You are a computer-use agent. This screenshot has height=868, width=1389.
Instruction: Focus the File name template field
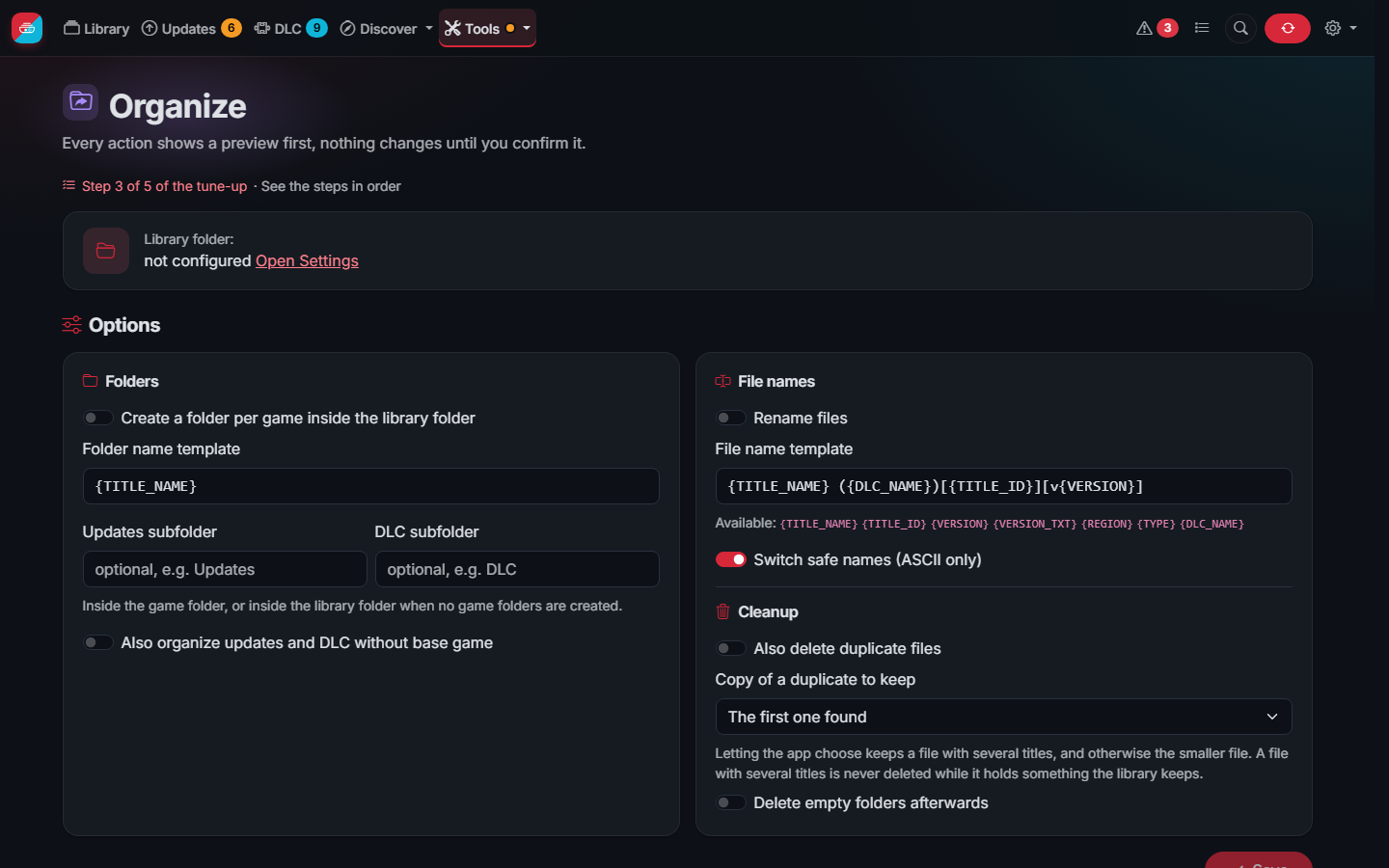[1003, 486]
